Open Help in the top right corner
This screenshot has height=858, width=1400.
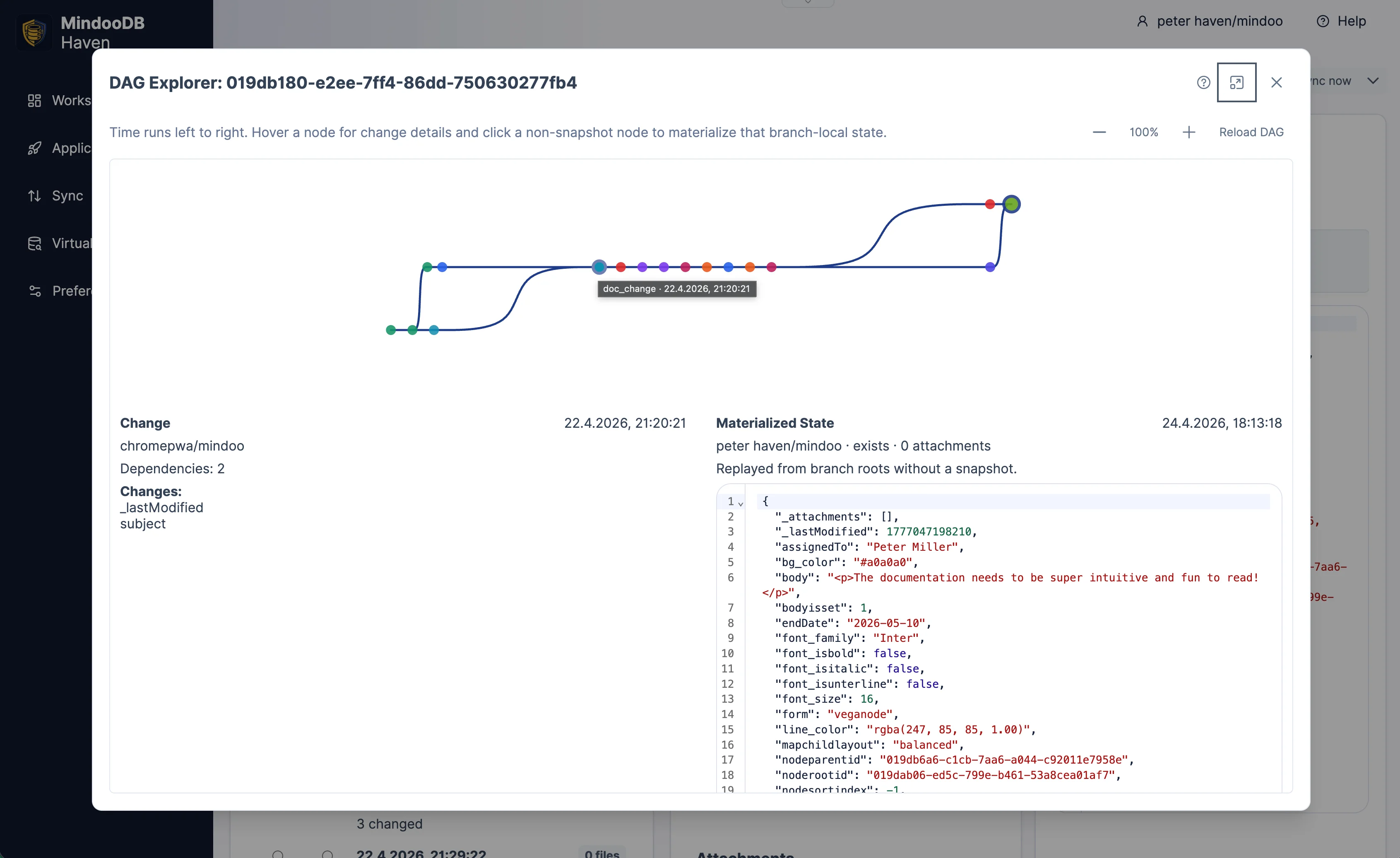click(1342, 21)
